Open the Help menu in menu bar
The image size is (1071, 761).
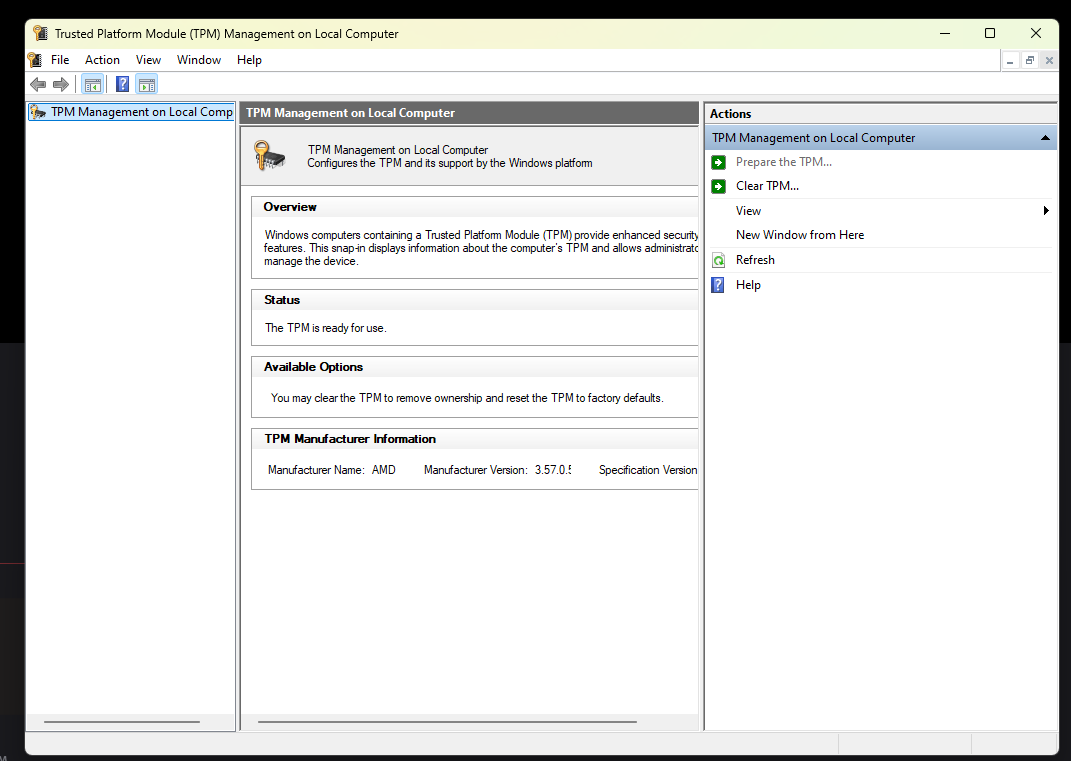[x=249, y=60]
